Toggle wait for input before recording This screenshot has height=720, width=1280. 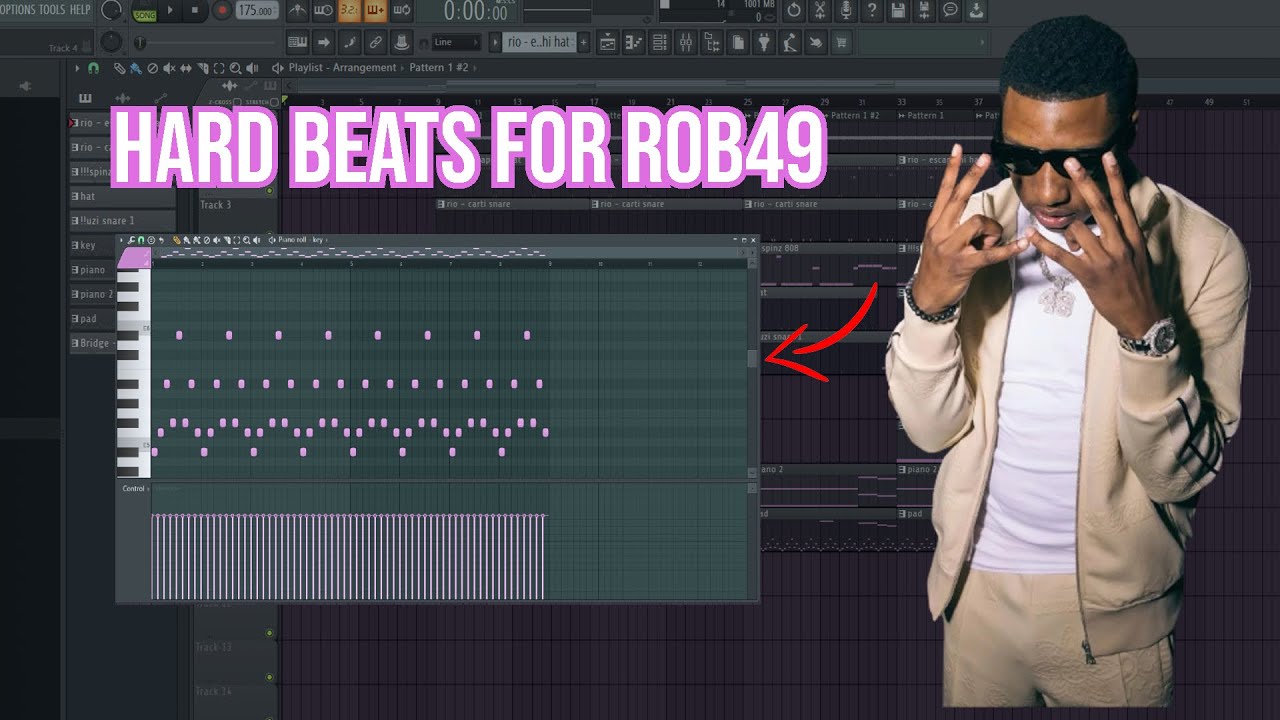click(x=323, y=11)
